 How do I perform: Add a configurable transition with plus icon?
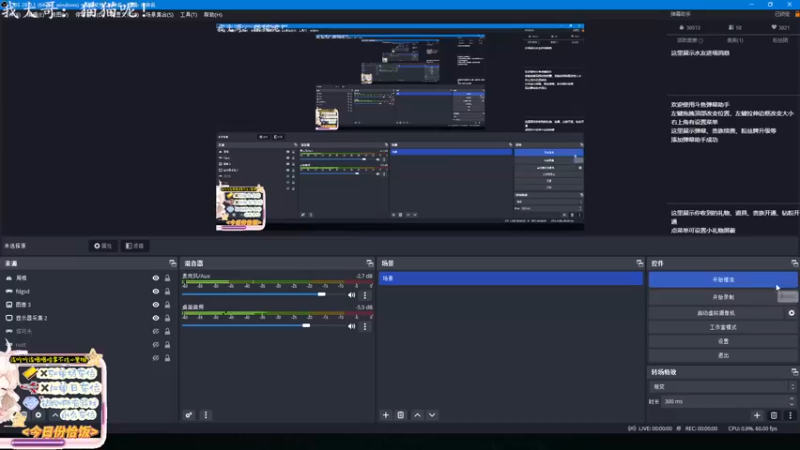pyautogui.click(x=757, y=415)
